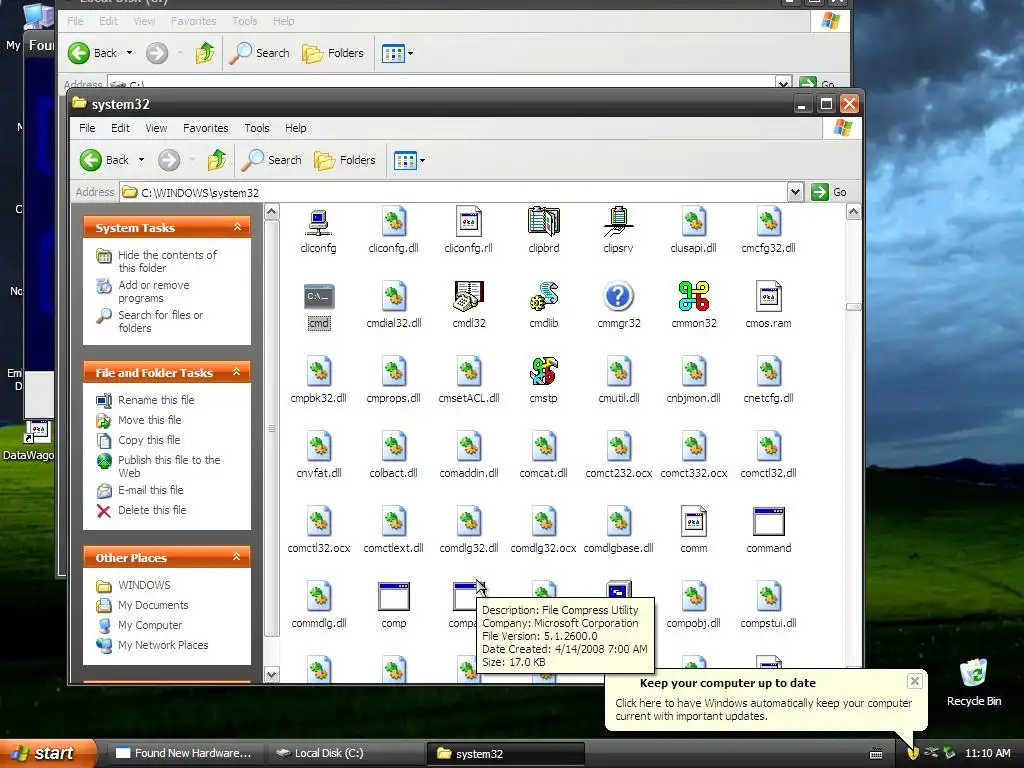This screenshot has height=768, width=1024.
Task: Open File menu in system32 window
Action: pos(87,128)
